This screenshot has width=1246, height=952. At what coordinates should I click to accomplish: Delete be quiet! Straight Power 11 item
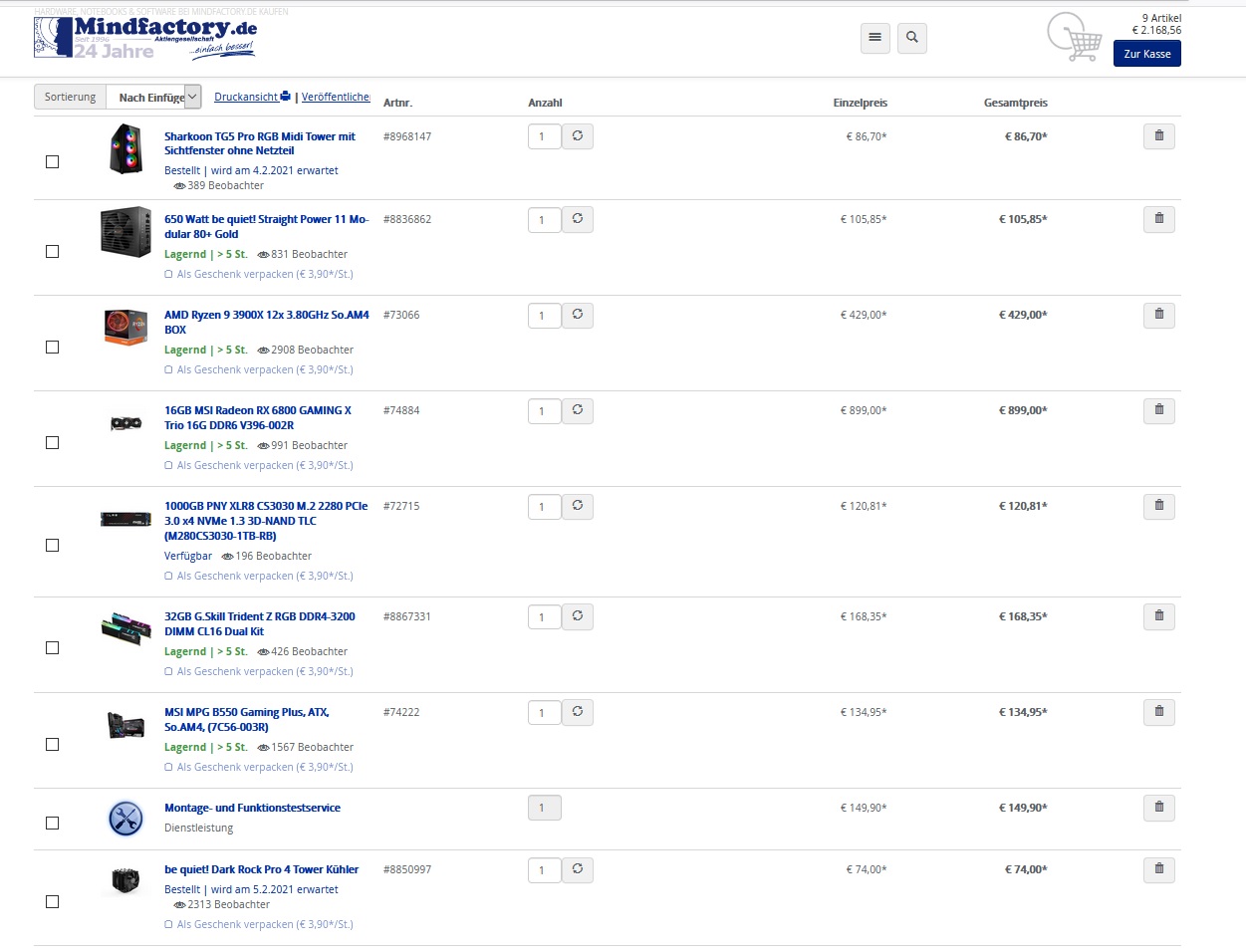pos(1159,219)
